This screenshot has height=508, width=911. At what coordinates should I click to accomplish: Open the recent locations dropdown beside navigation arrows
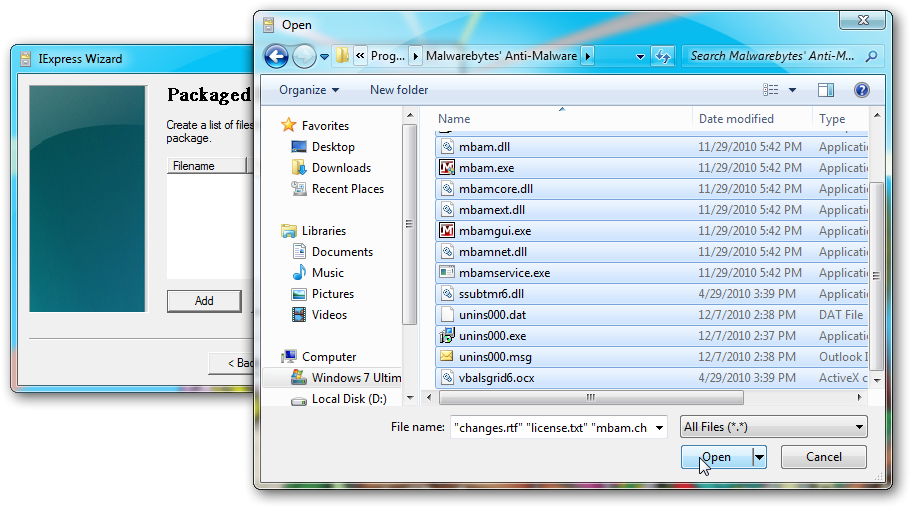[x=325, y=57]
